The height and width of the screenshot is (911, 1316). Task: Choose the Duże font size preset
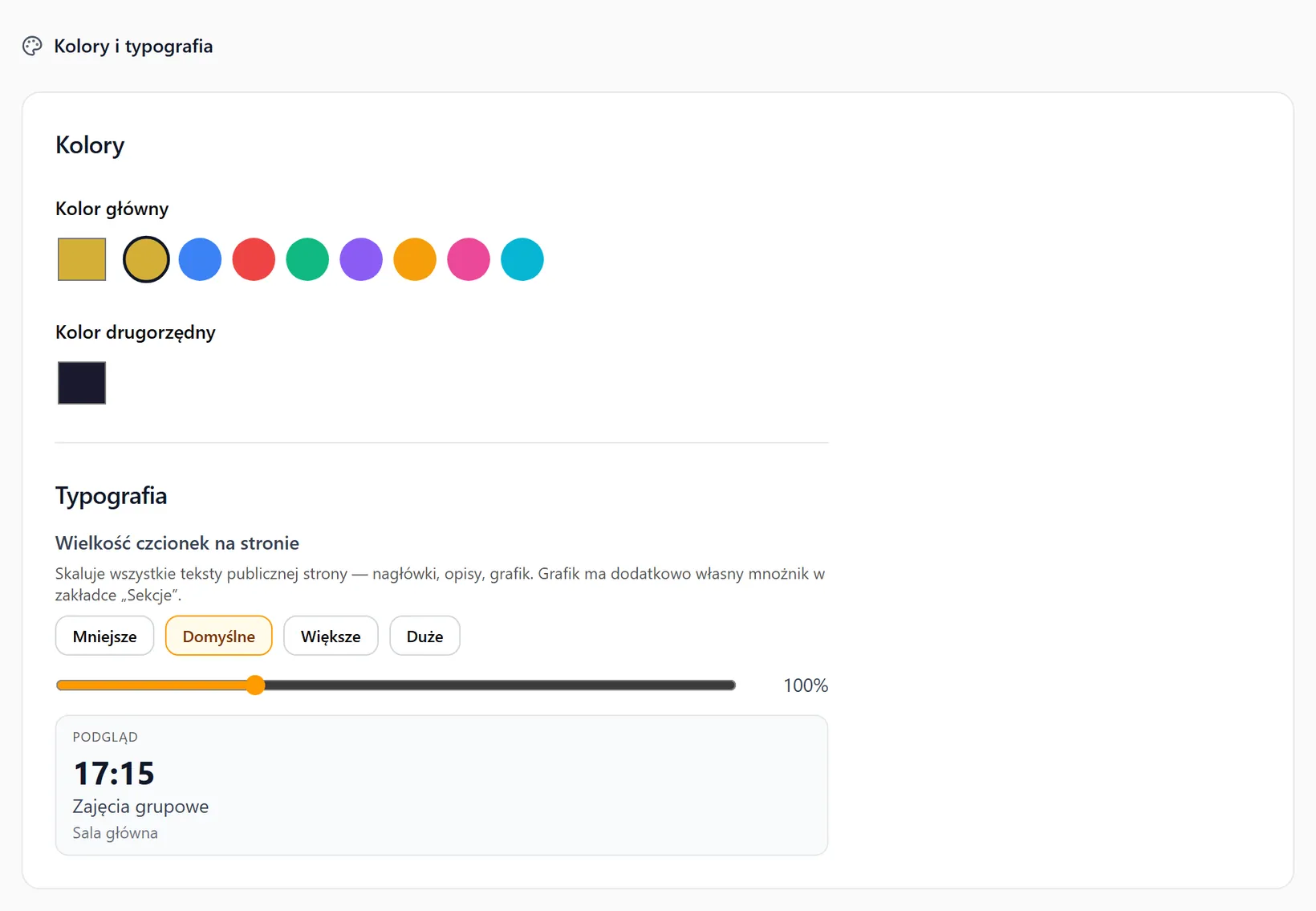coord(424,636)
